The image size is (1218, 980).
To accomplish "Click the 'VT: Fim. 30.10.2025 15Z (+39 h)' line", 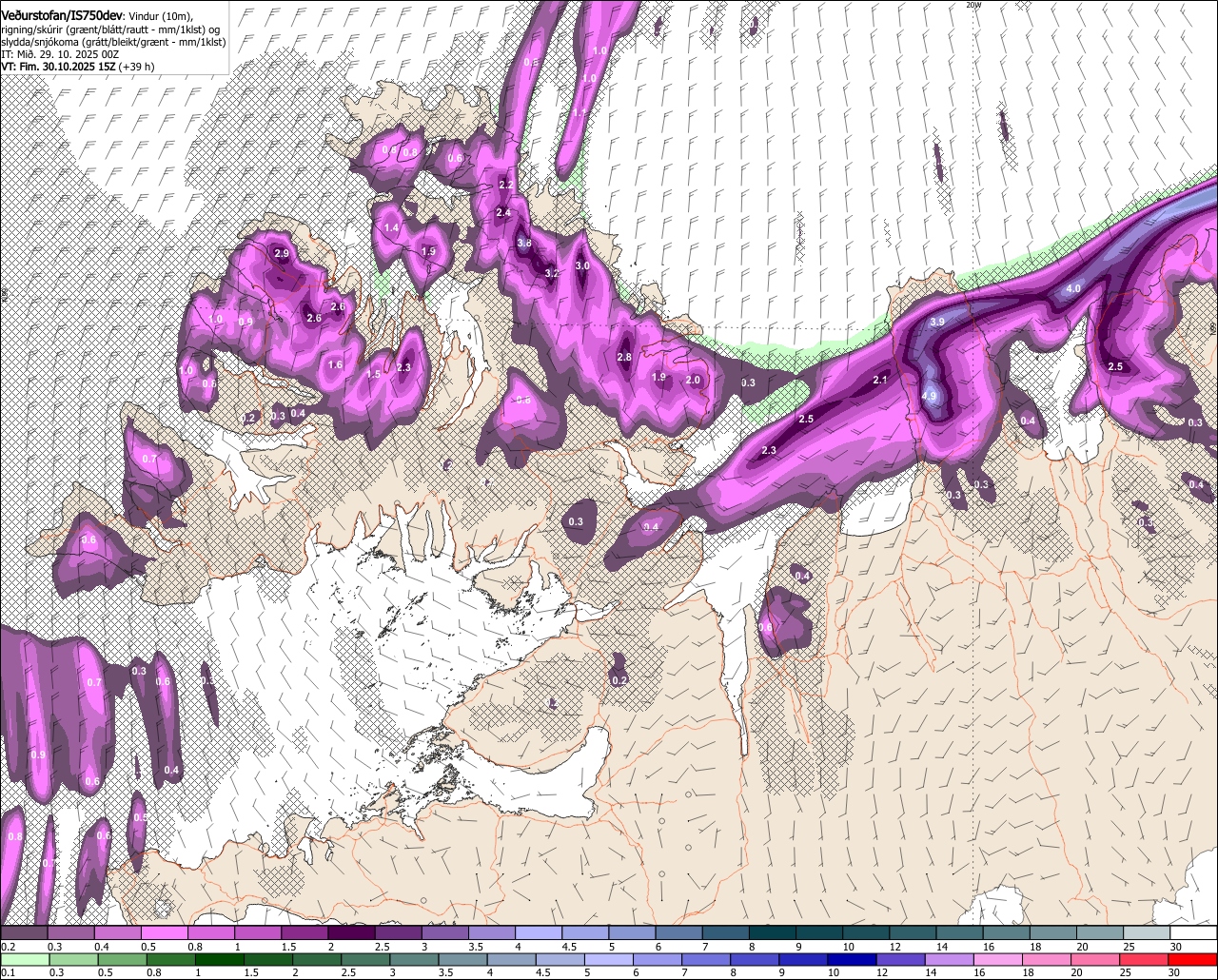I will tap(78, 67).
